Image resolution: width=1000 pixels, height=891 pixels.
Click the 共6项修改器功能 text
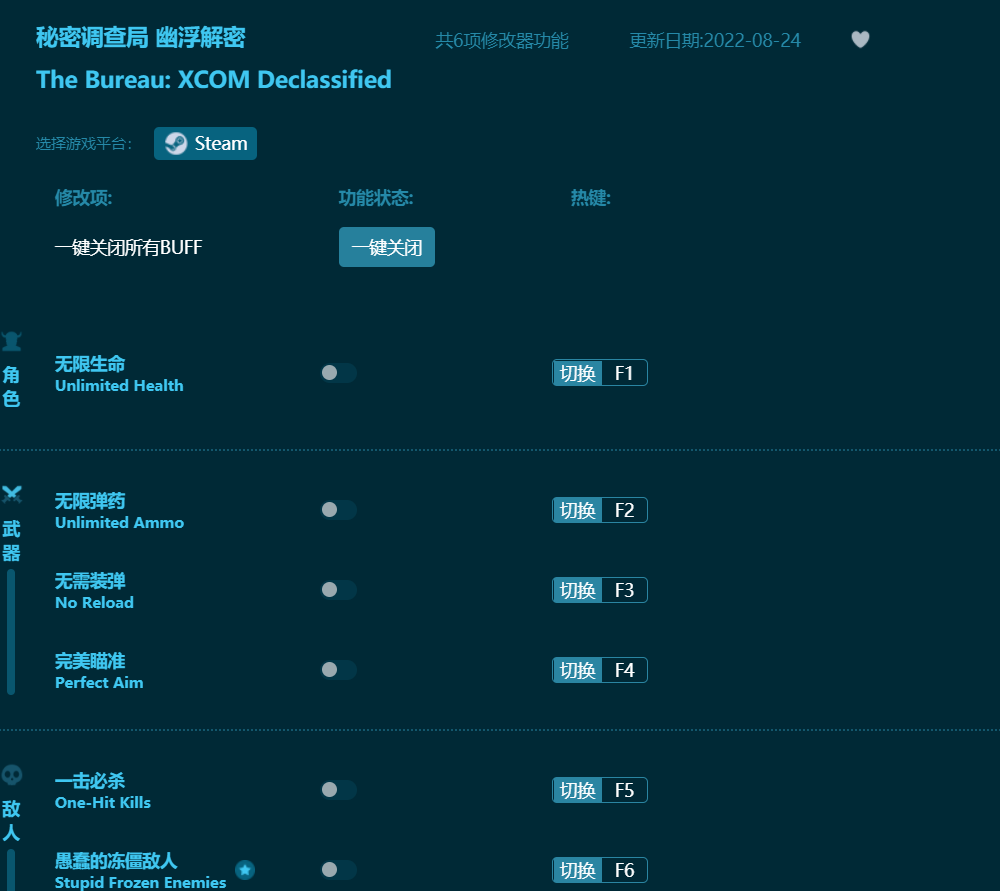pos(502,41)
